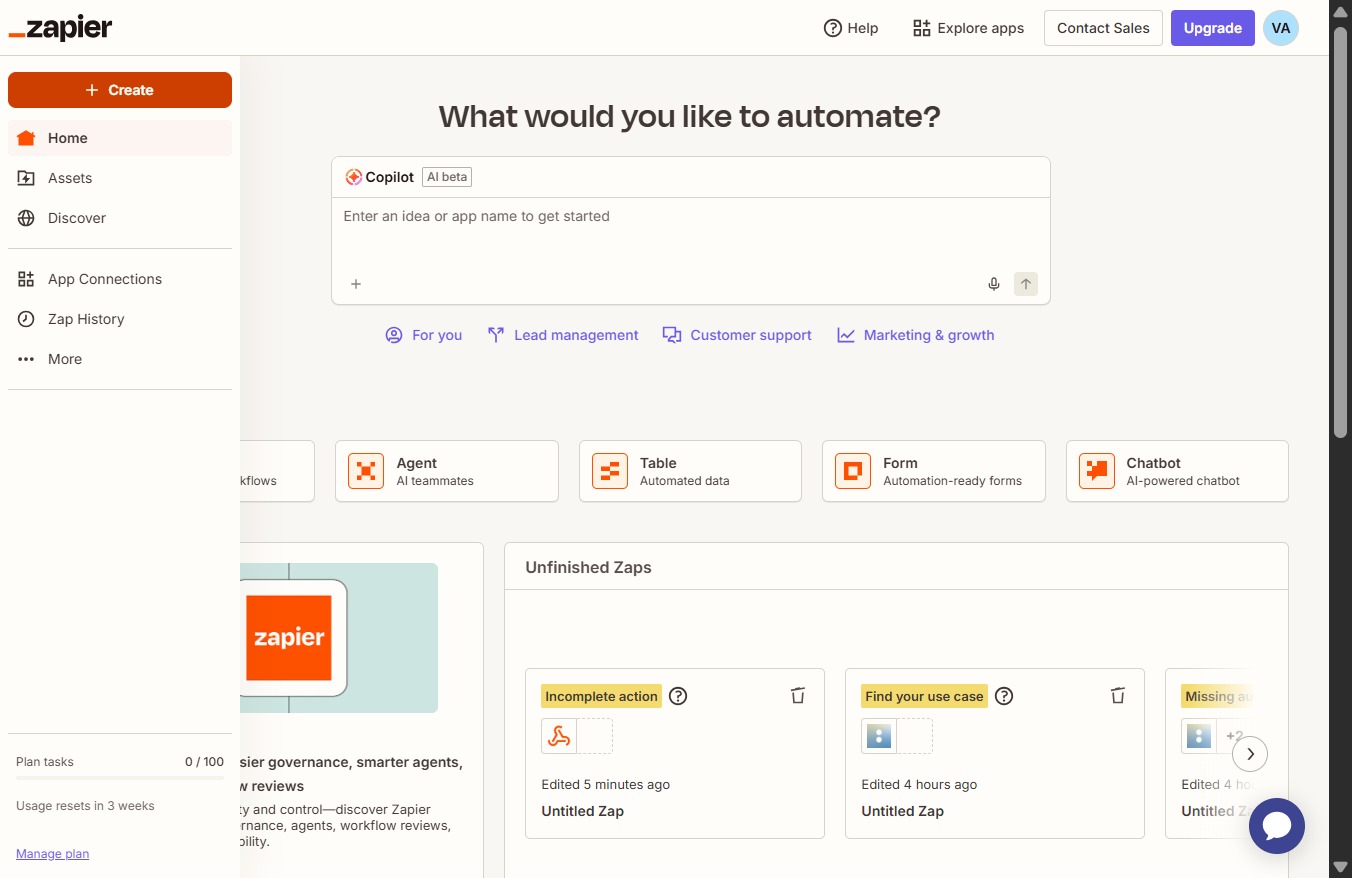Click the 0 / 100 plan tasks count
Image resolution: width=1352 pixels, height=878 pixels.
(x=204, y=762)
